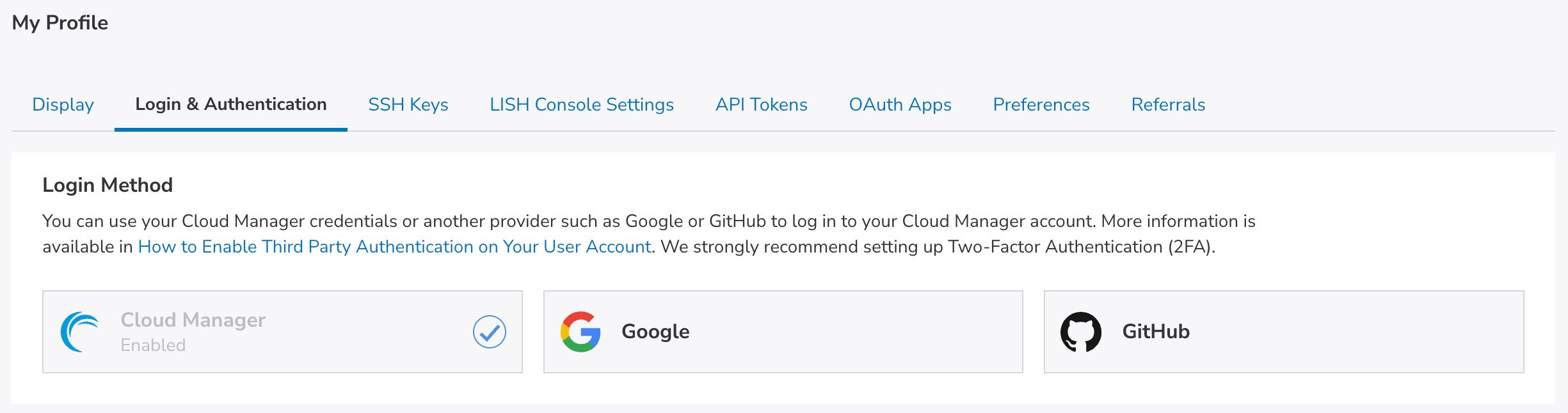Viewport: 1568px width, 413px height.
Task: Open the Third Party Authentication guide link
Action: (x=394, y=247)
